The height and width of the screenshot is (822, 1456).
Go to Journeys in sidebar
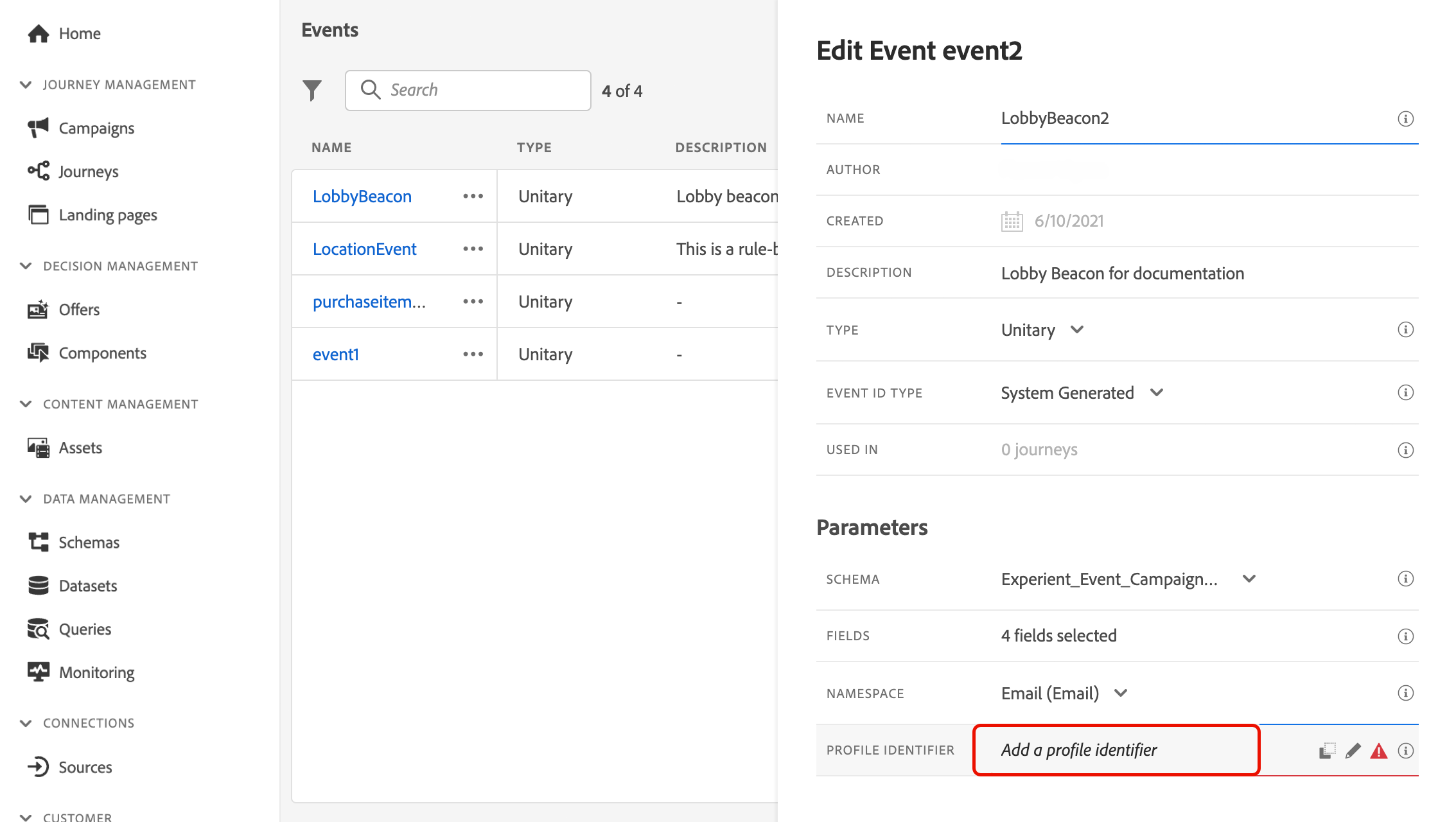[88, 171]
